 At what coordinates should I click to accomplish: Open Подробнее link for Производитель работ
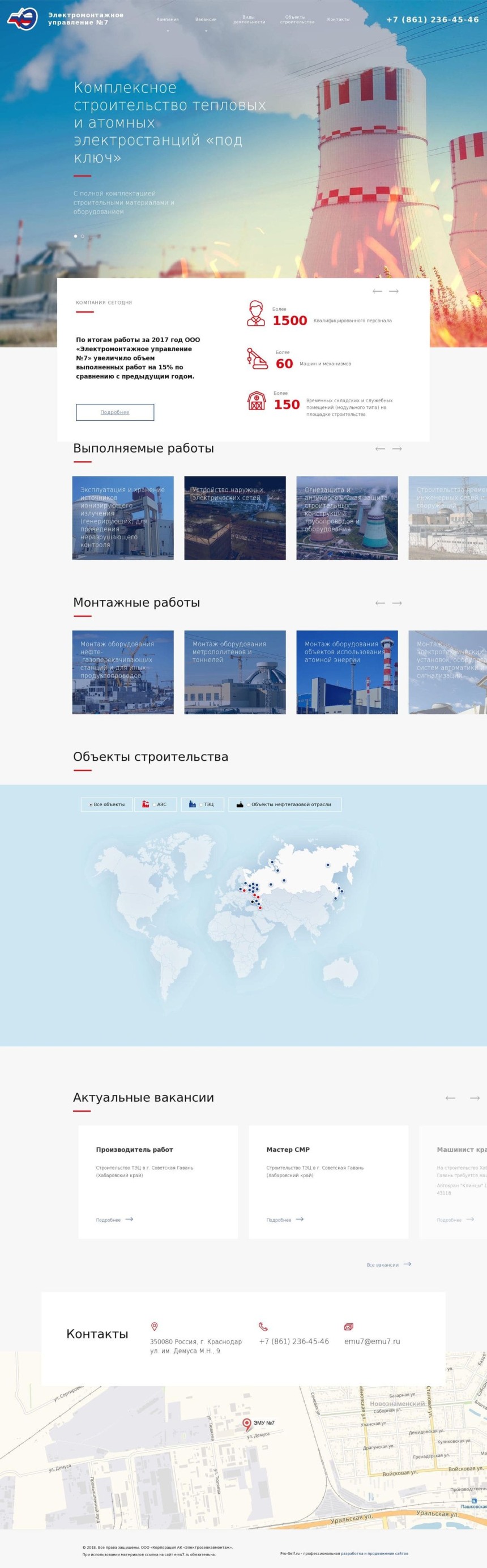[108, 1219]
